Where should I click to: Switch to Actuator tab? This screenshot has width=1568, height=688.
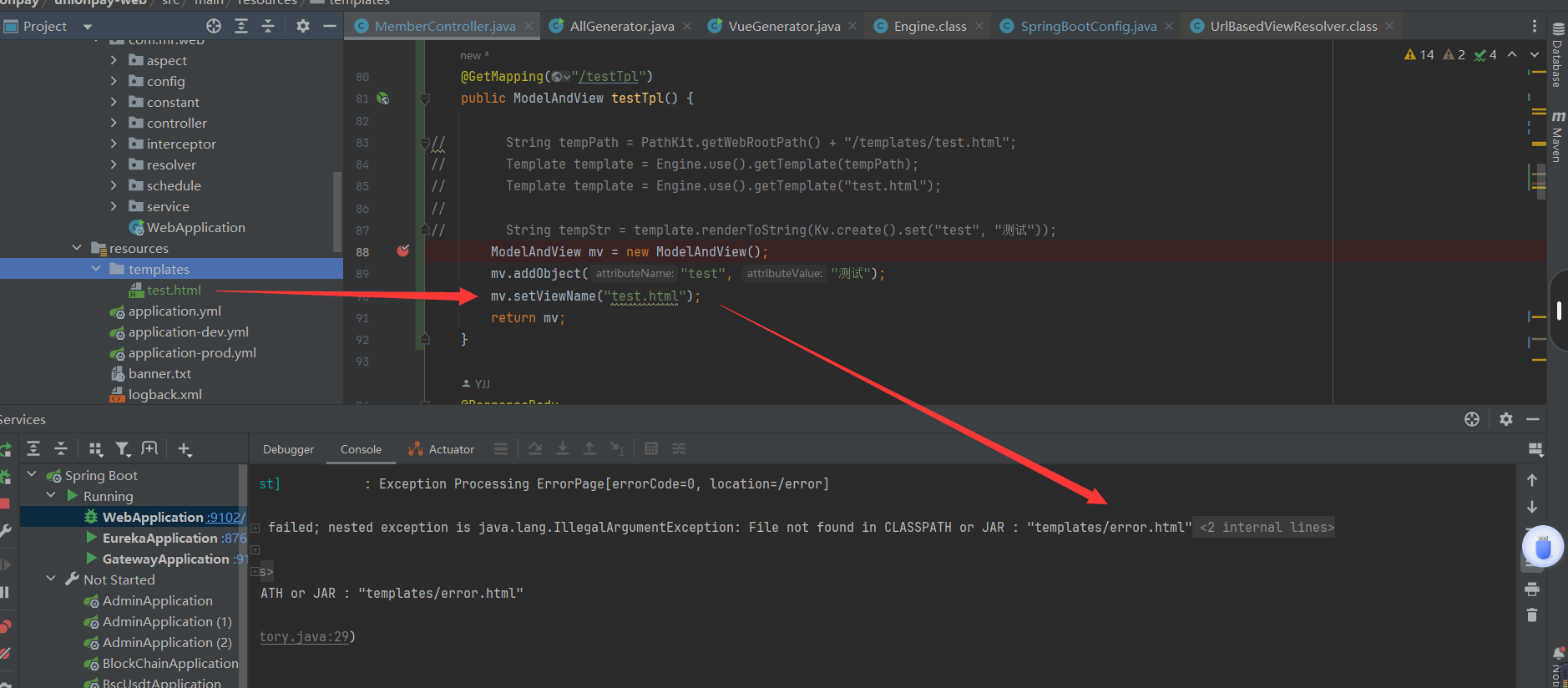[x=441, y=449]
